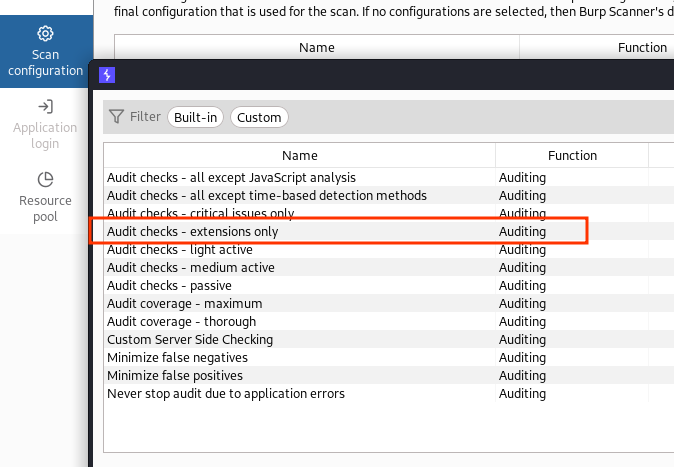Open the Resource pool section
Viewport: 674px width, 467px height.
click(45, 197)
